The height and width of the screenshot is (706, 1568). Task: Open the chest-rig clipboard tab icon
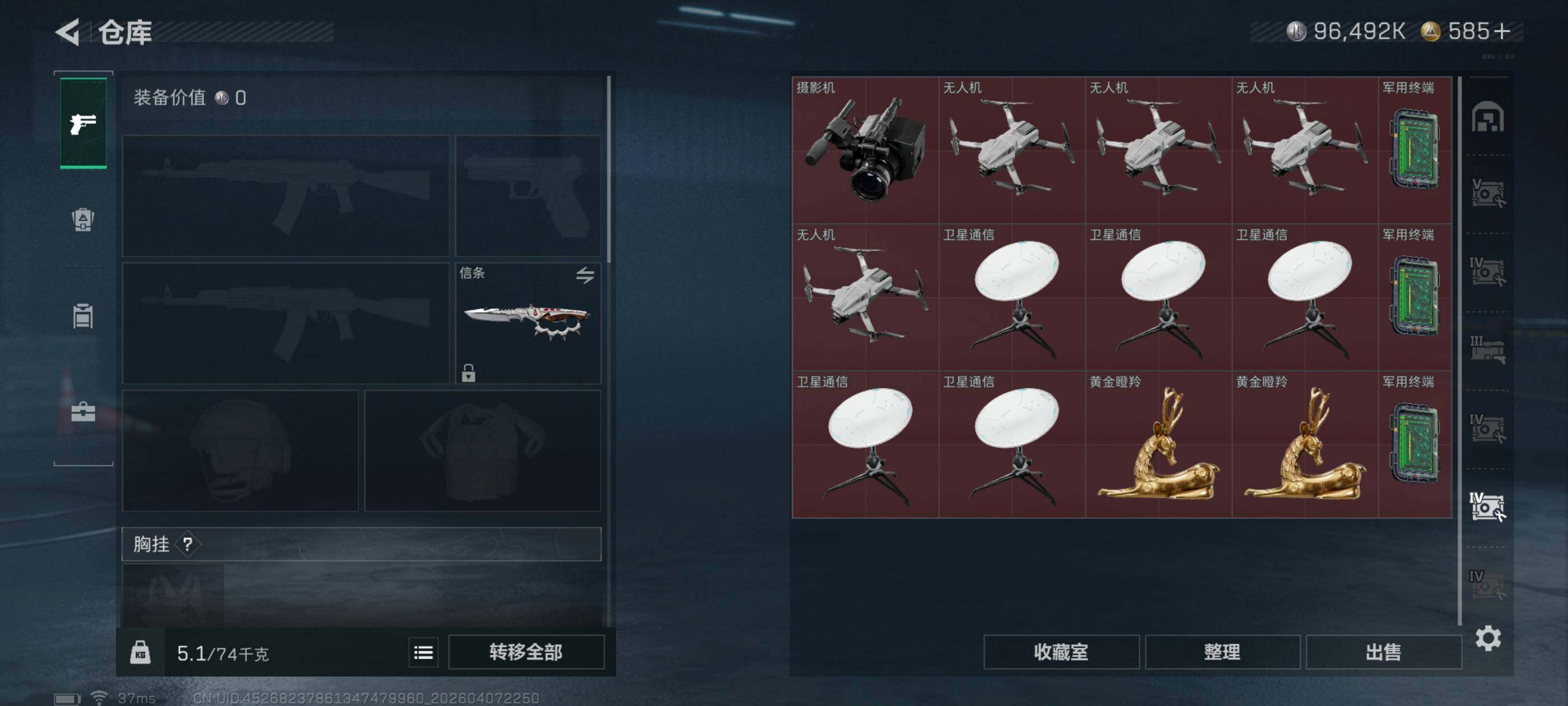[x=83, y=315]
